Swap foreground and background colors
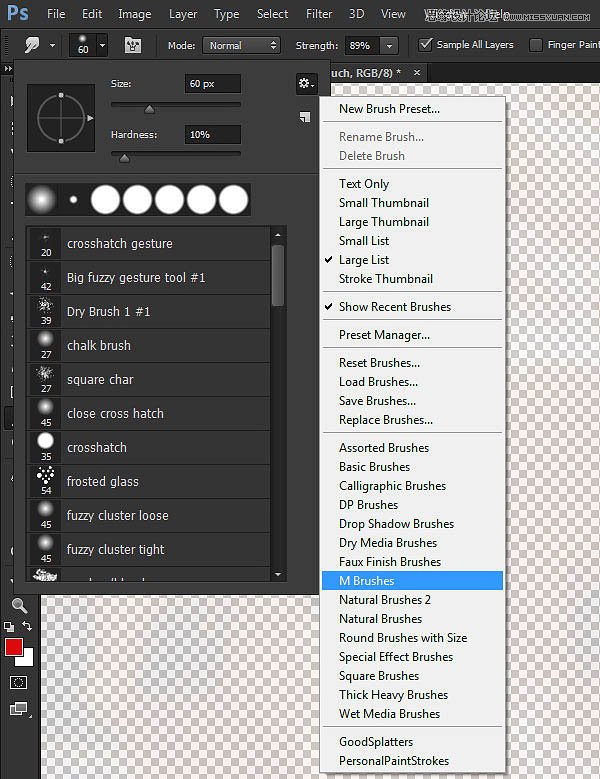Image resolution: width=600 pixels, height=779 pixels. [27, 626]
